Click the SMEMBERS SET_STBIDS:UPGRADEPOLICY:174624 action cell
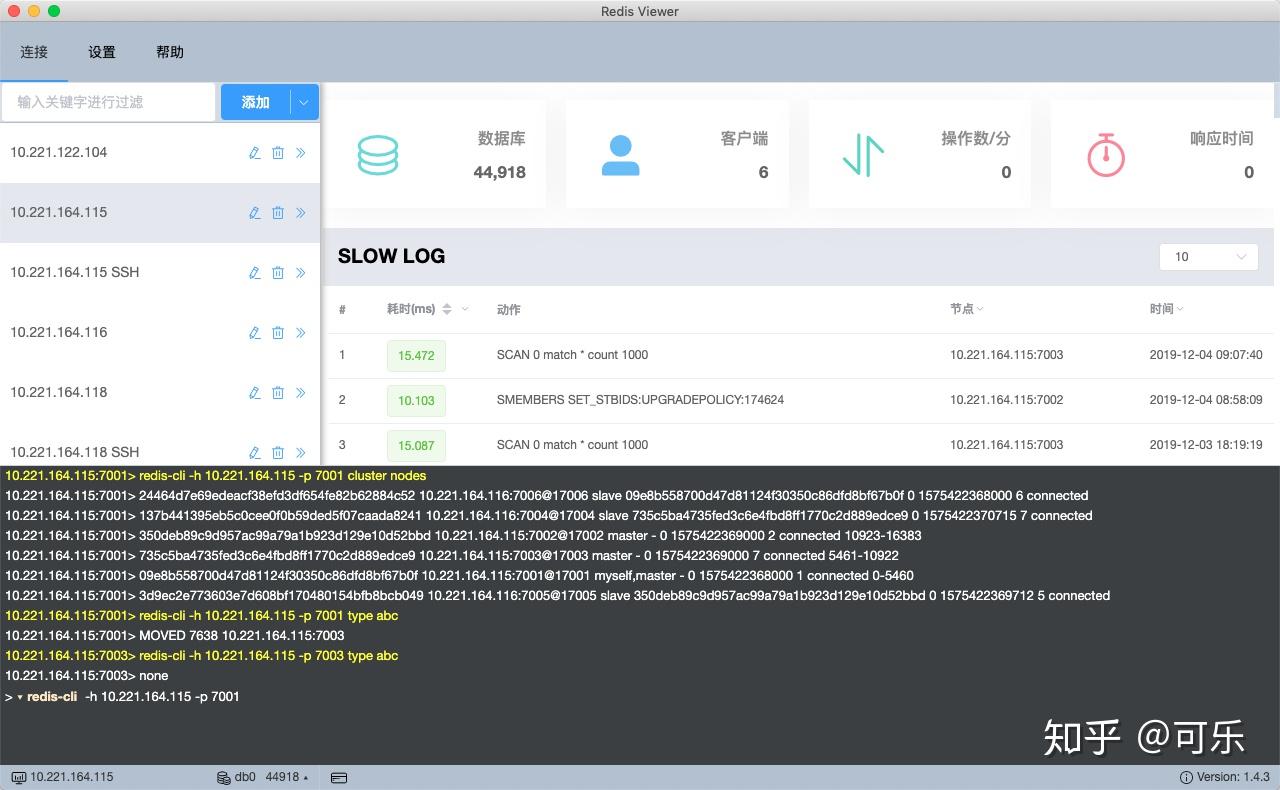Screen dimensions: 1280x790 640,400
